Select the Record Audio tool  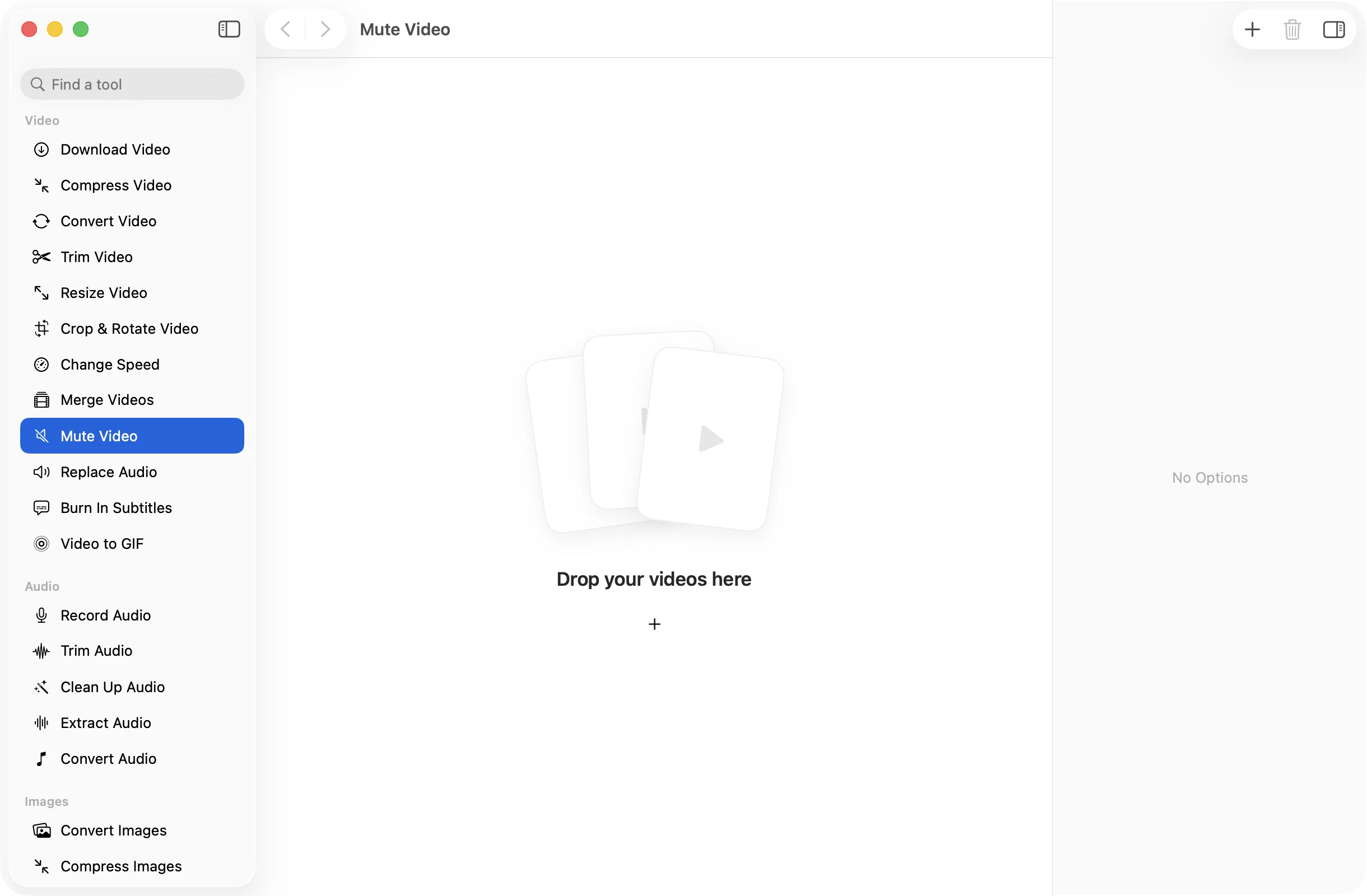(x=132, y=615)
